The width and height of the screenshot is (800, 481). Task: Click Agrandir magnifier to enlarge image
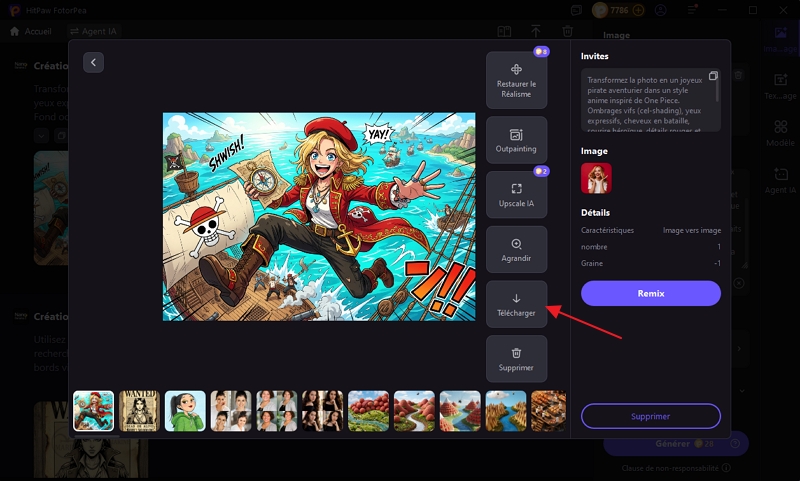(x=516, y=249)
